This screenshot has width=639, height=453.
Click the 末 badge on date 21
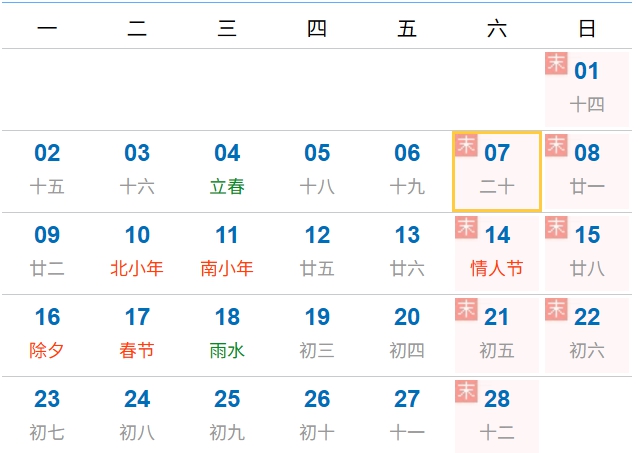pos(466,309)
